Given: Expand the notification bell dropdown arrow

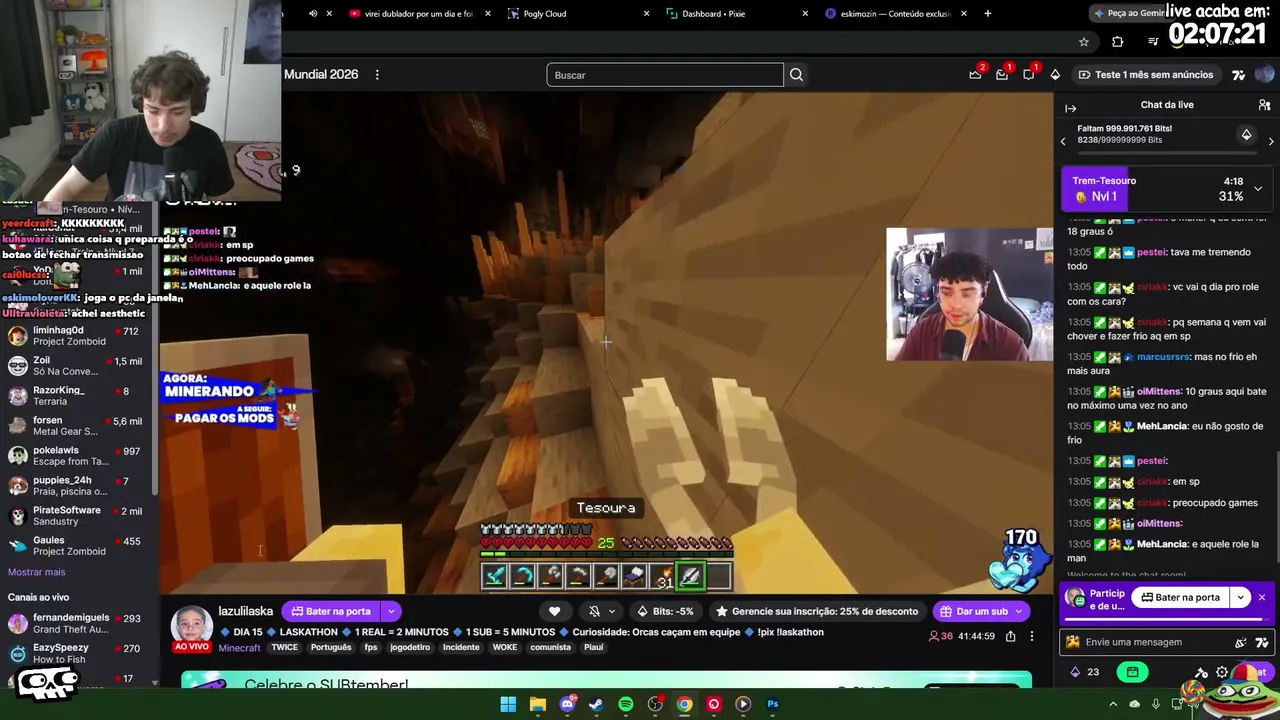Looking at the screenshot, I should tap(612, 611).
